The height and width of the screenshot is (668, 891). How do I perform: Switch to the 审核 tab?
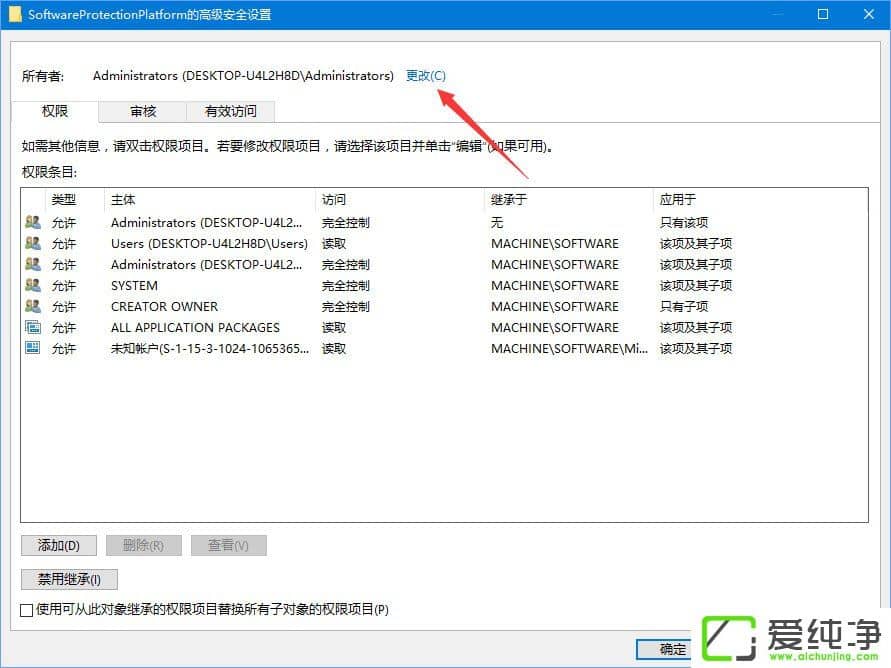[x=141, y=111]
